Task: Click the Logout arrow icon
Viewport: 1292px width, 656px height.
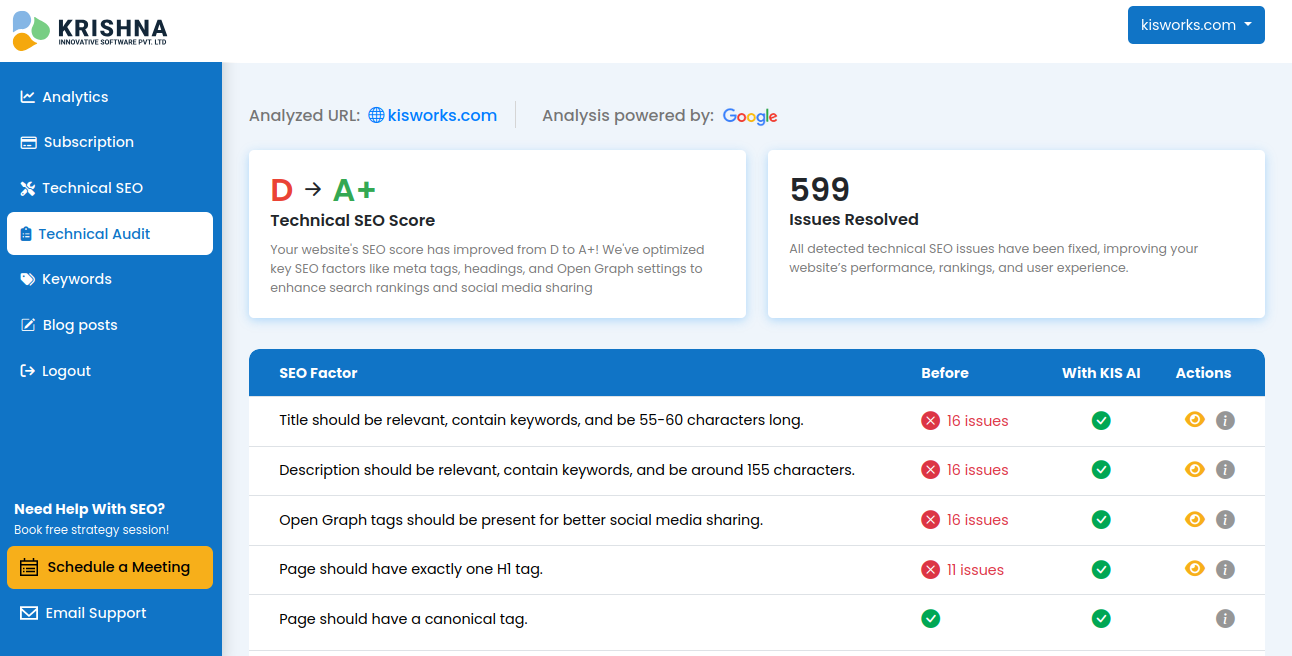Action: [28, 371]
